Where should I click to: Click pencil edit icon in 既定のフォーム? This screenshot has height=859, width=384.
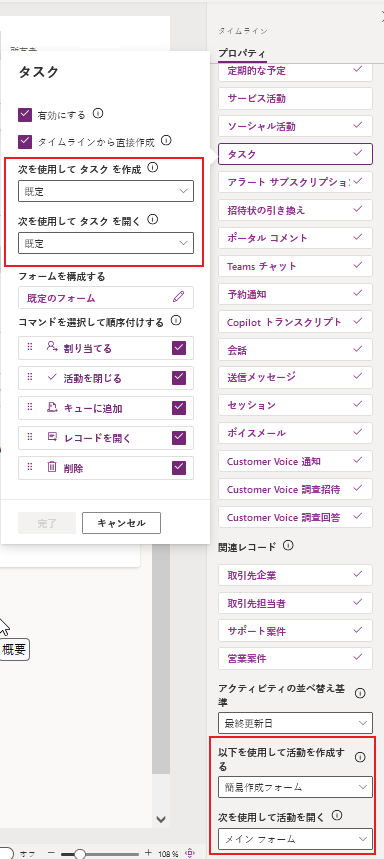click(179, 297)
